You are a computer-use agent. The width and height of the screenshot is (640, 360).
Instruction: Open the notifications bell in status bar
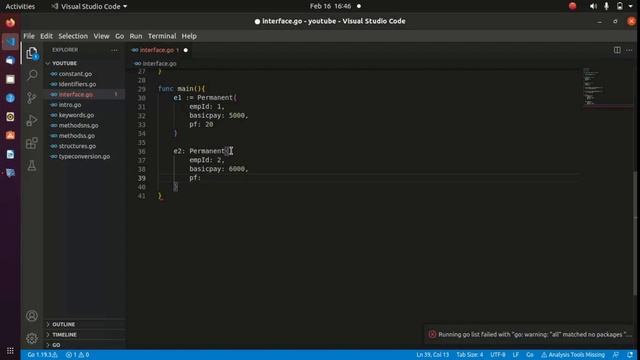click(630, 355)
